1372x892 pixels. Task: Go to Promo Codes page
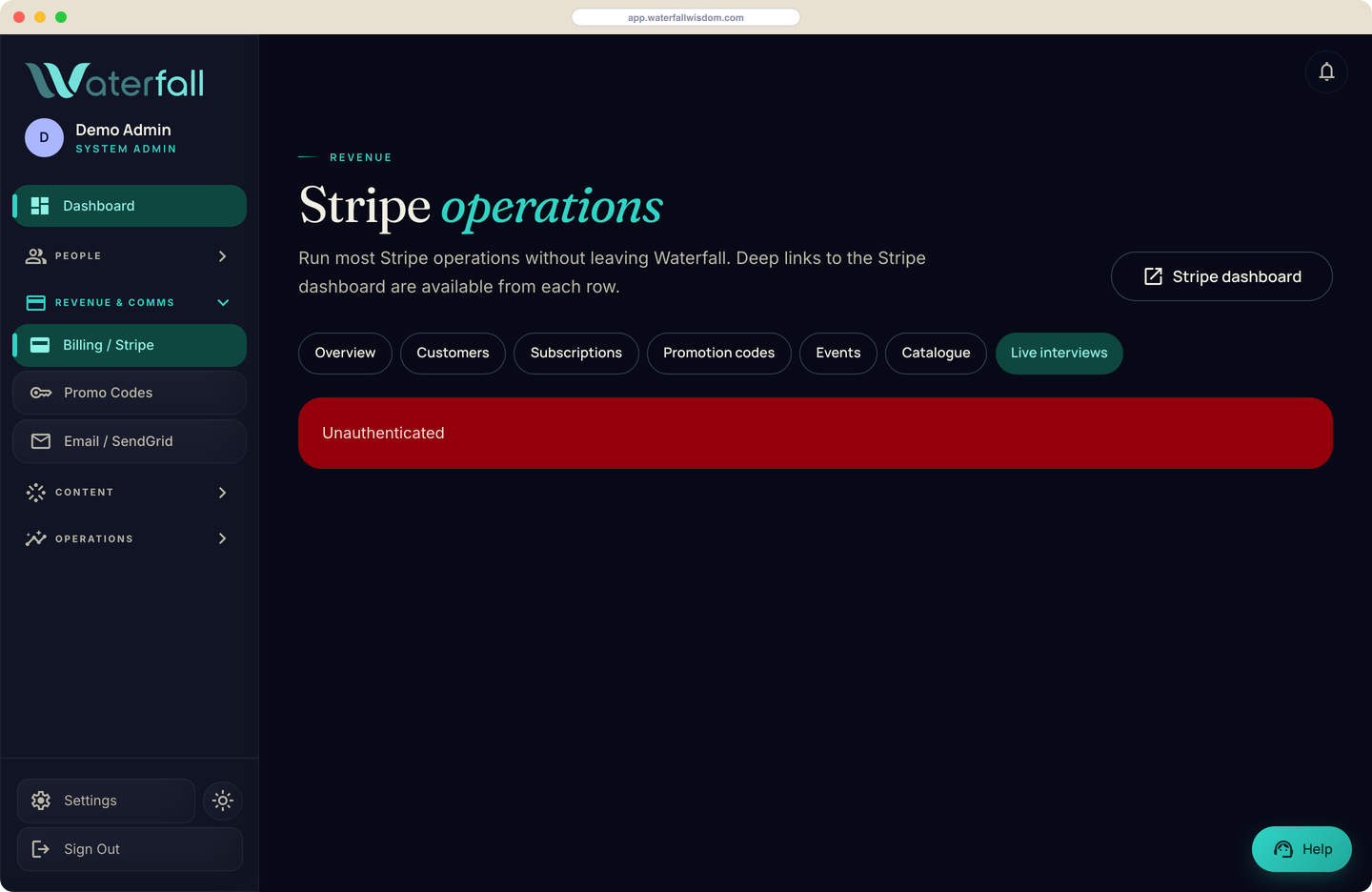[x=130, y=393]
